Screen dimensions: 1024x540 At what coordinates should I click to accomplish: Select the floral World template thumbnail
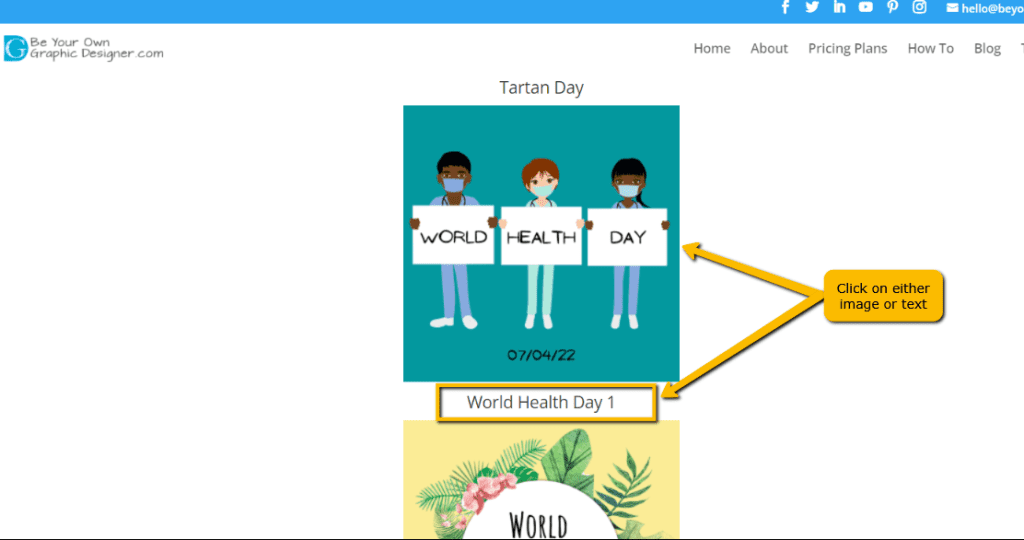coord(541,479)
